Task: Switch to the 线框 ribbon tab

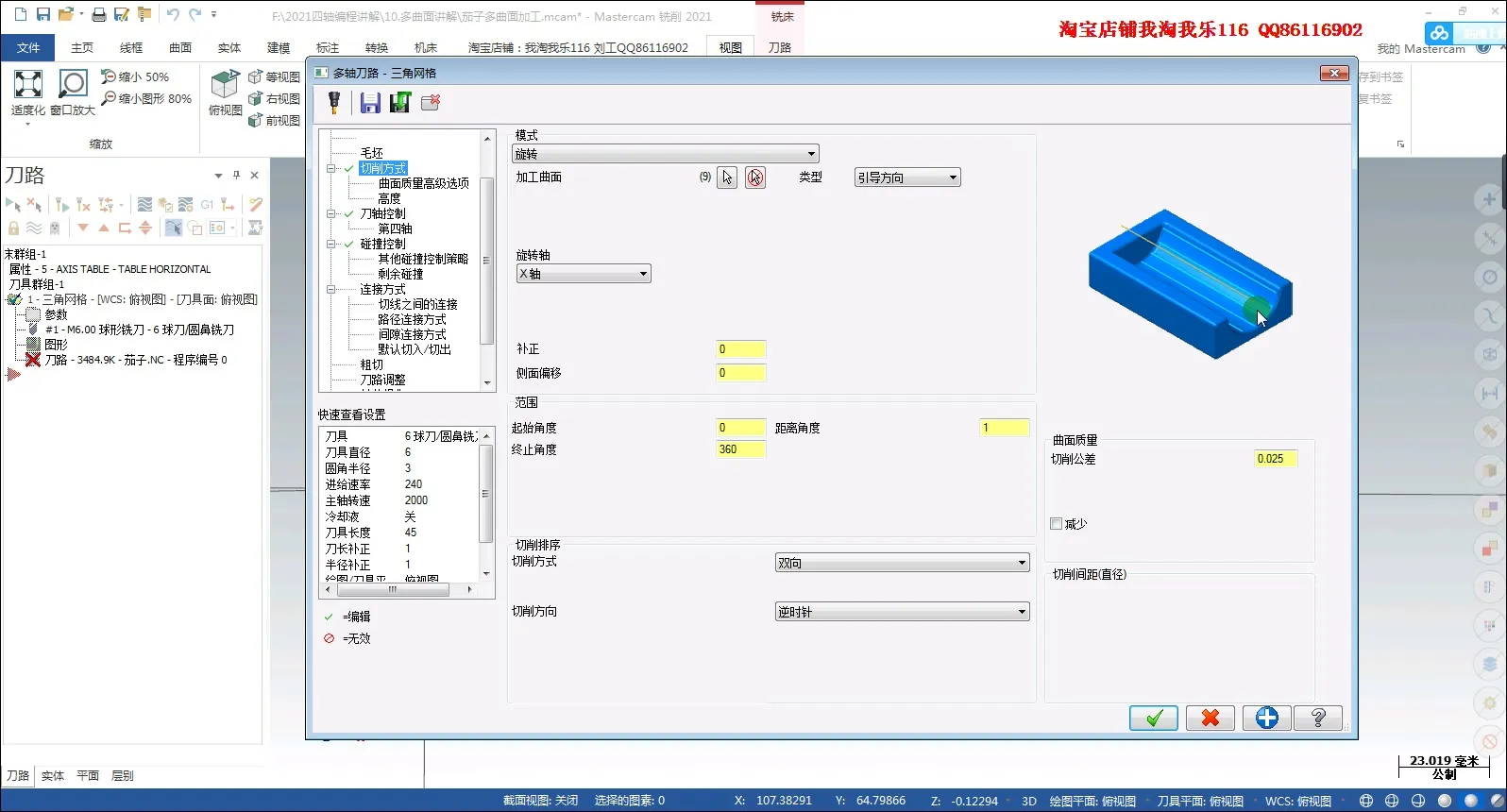Action: click(x=131, y=47)
